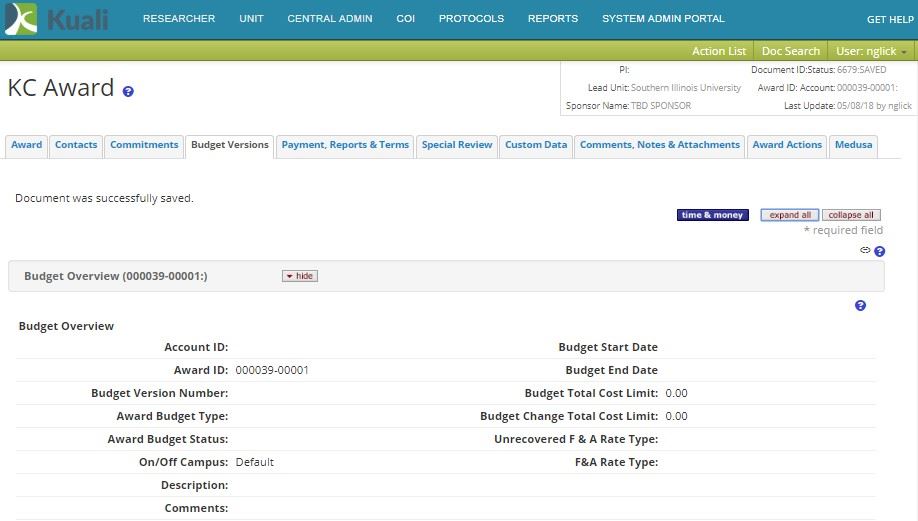Switch to the Award tab
This screenshot has height=521, width=918.
[27, 145]
